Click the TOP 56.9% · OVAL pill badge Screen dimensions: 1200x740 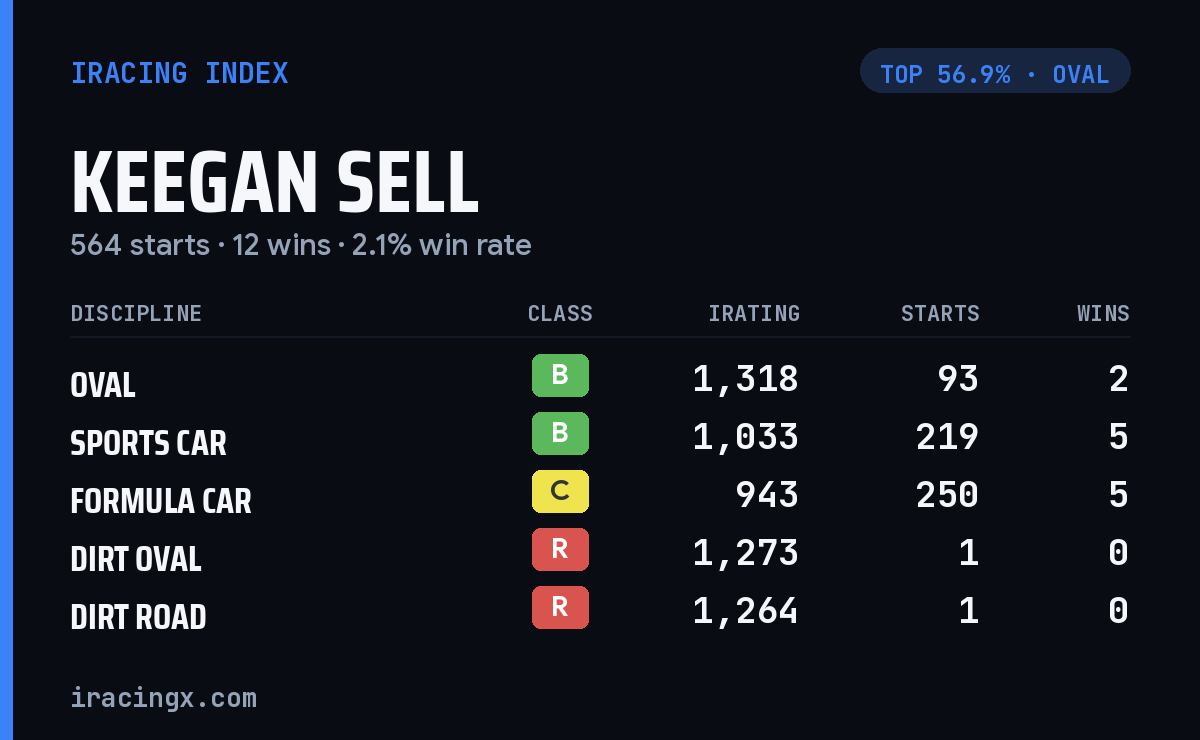[x=995, y=71]
